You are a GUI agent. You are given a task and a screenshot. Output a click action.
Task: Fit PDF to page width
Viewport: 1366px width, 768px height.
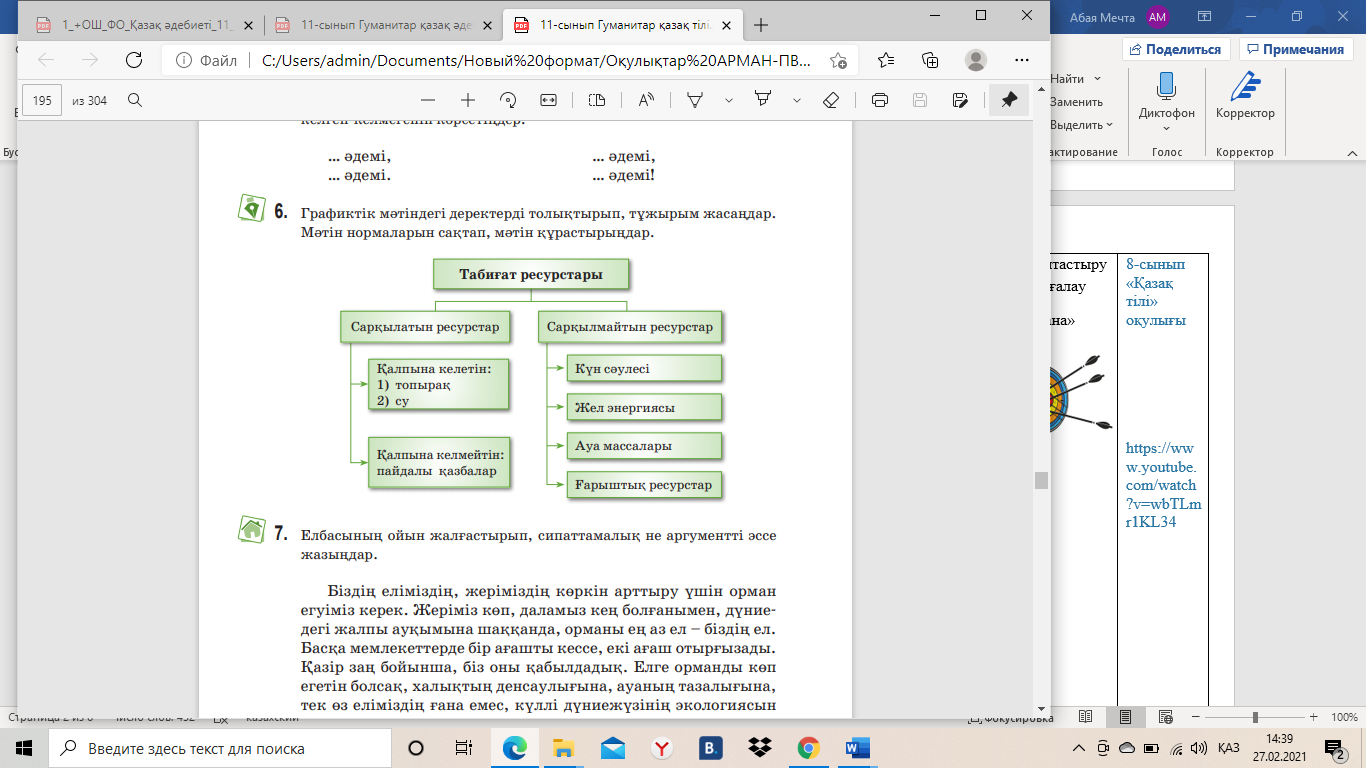548,100
